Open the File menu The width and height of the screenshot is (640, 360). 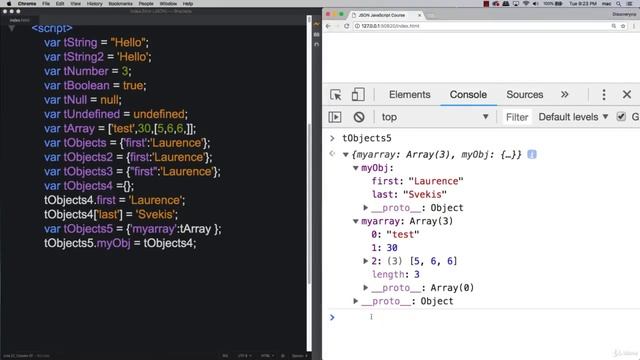pyautogui.click(x=46, y=4)
